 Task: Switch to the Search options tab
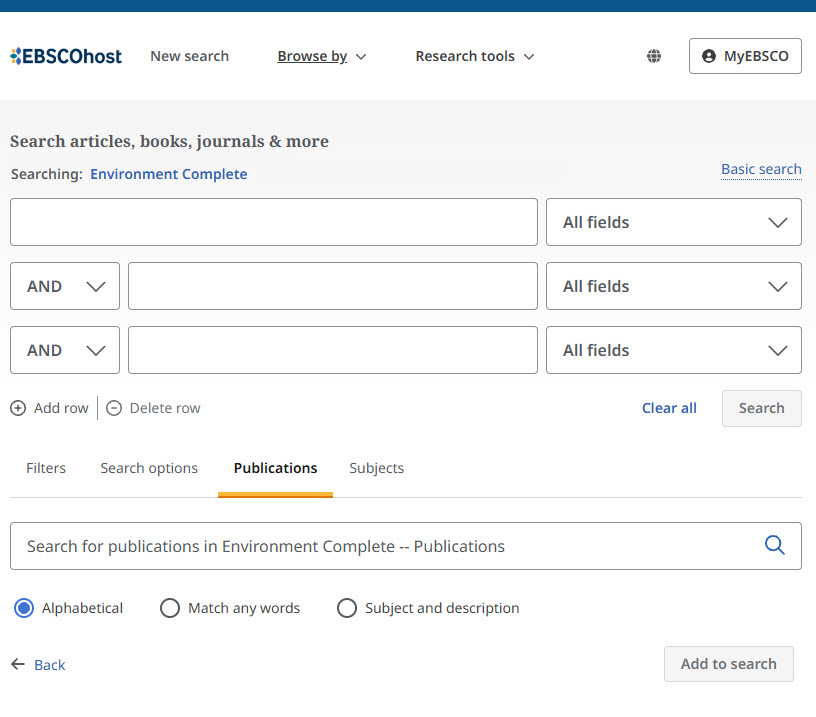(x=149, y=468)
